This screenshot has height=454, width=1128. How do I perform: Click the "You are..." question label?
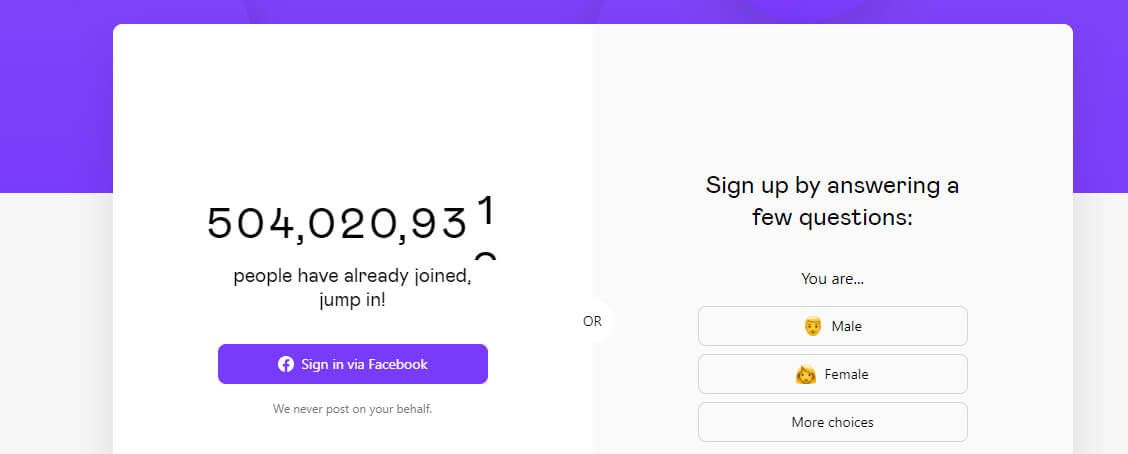[832, 278]
